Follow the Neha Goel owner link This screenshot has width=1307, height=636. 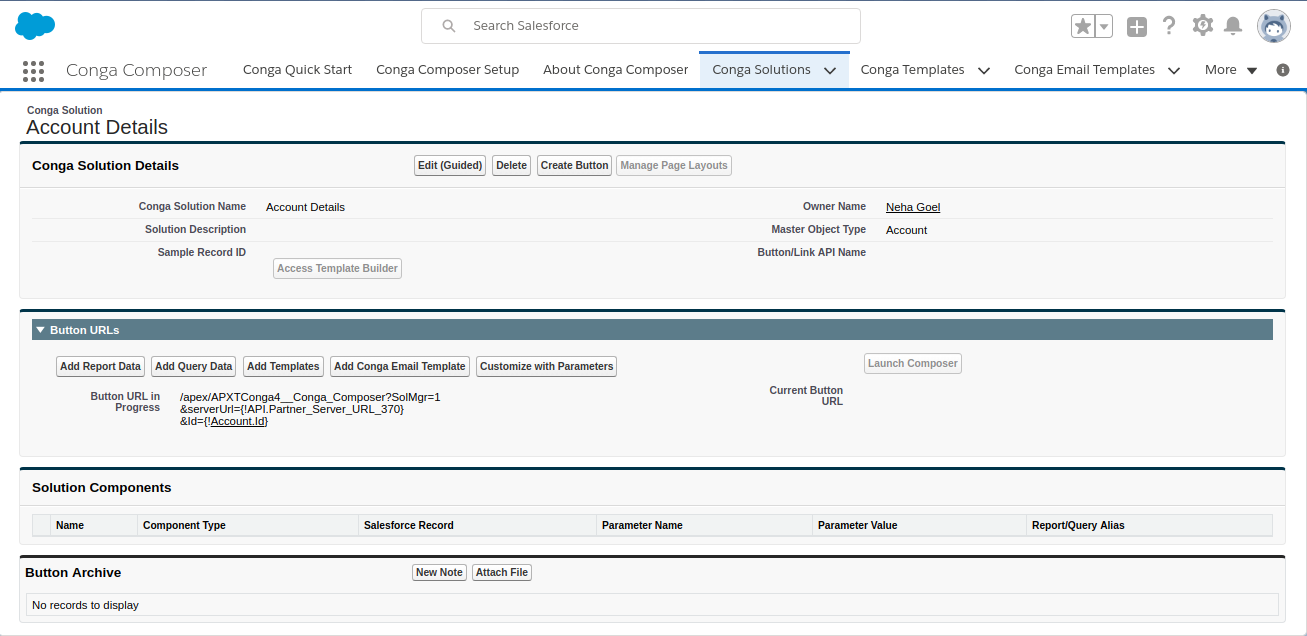913,207
